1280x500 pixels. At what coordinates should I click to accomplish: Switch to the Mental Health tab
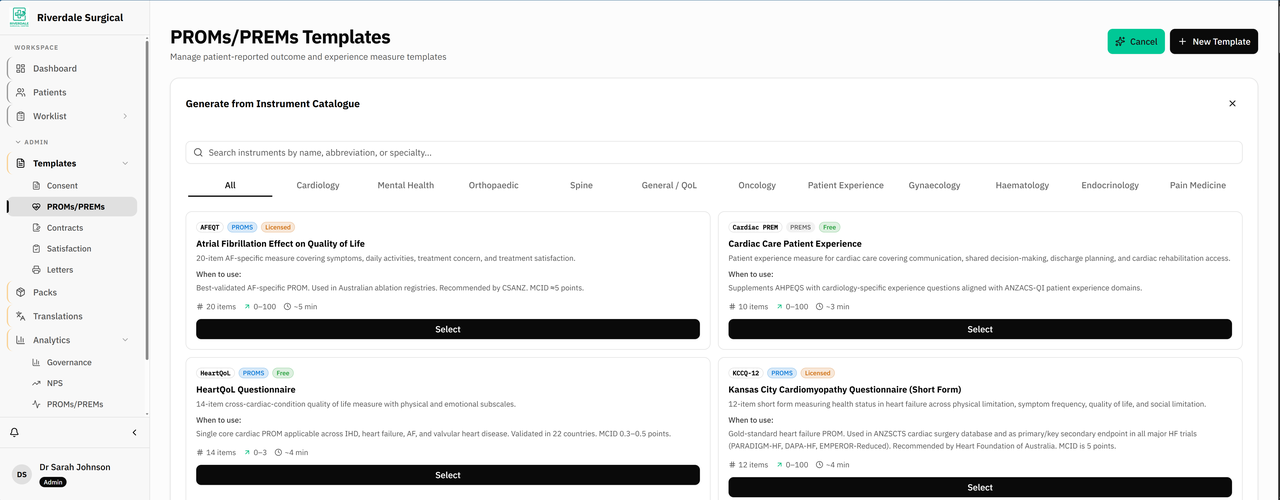click(406, 185)
